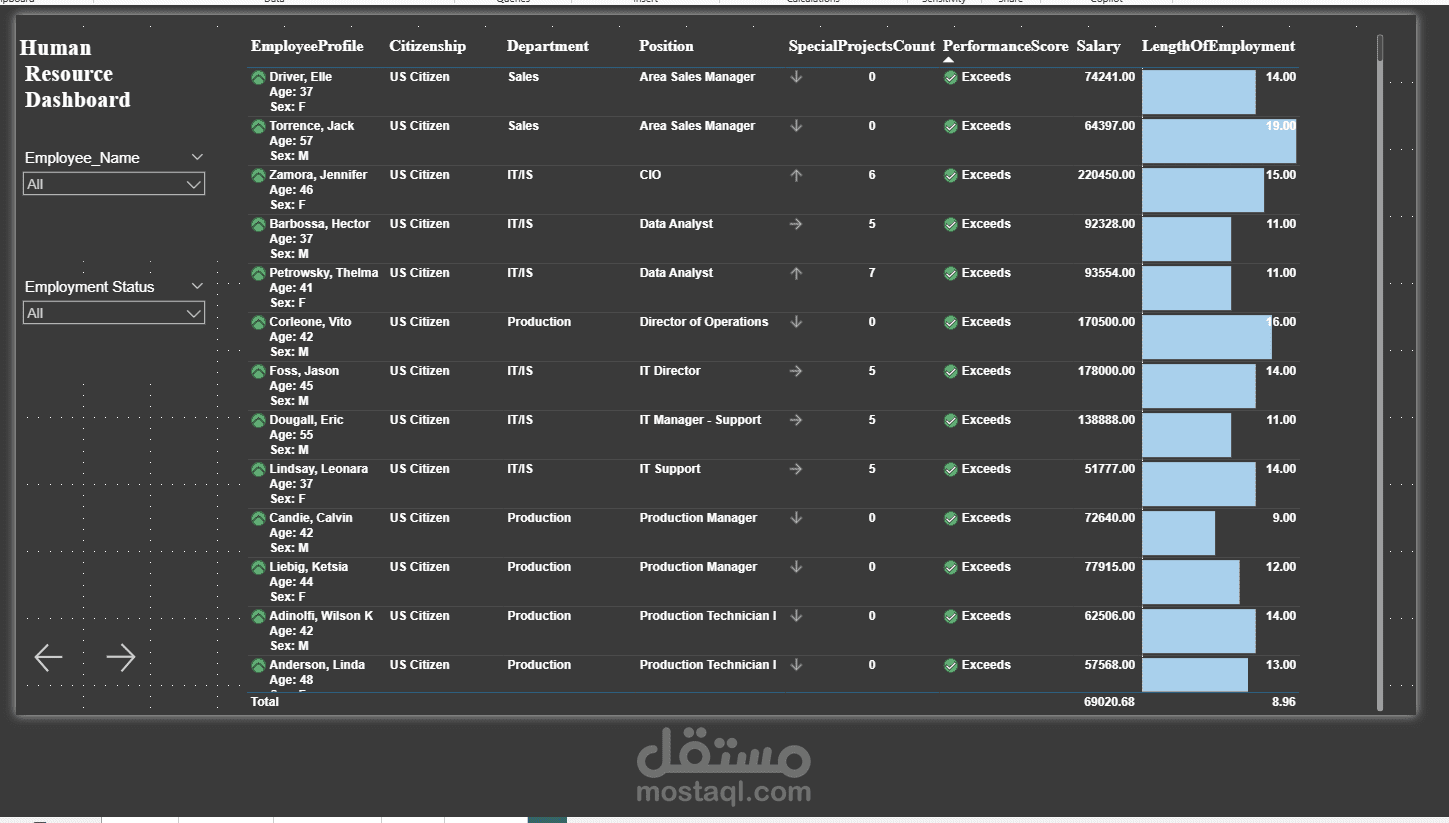Expand the Employee_Name slicer header chevron

click(x=197, y=157)
